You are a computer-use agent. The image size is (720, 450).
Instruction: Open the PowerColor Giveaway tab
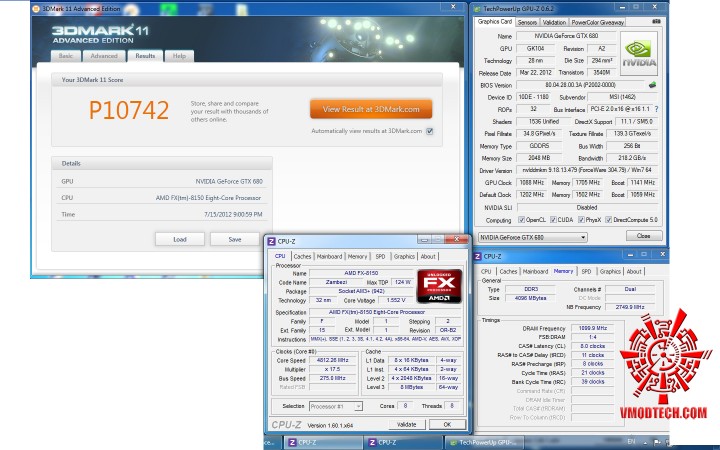click(597, 22)
